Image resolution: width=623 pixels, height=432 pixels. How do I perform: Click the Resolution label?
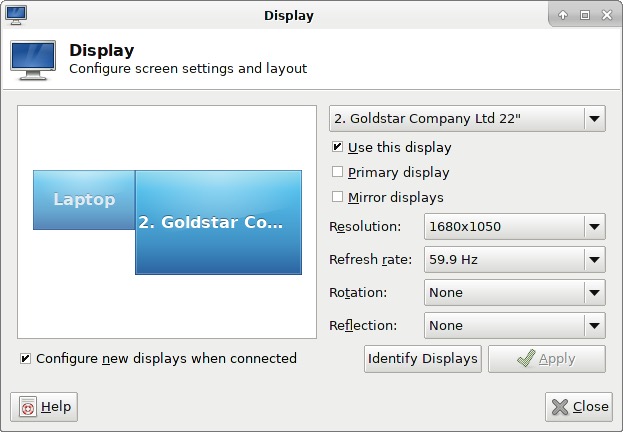tap(365, 227)
